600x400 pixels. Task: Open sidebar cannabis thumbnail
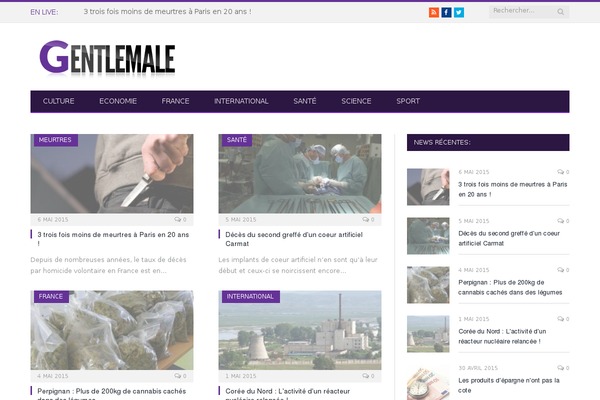428,285
